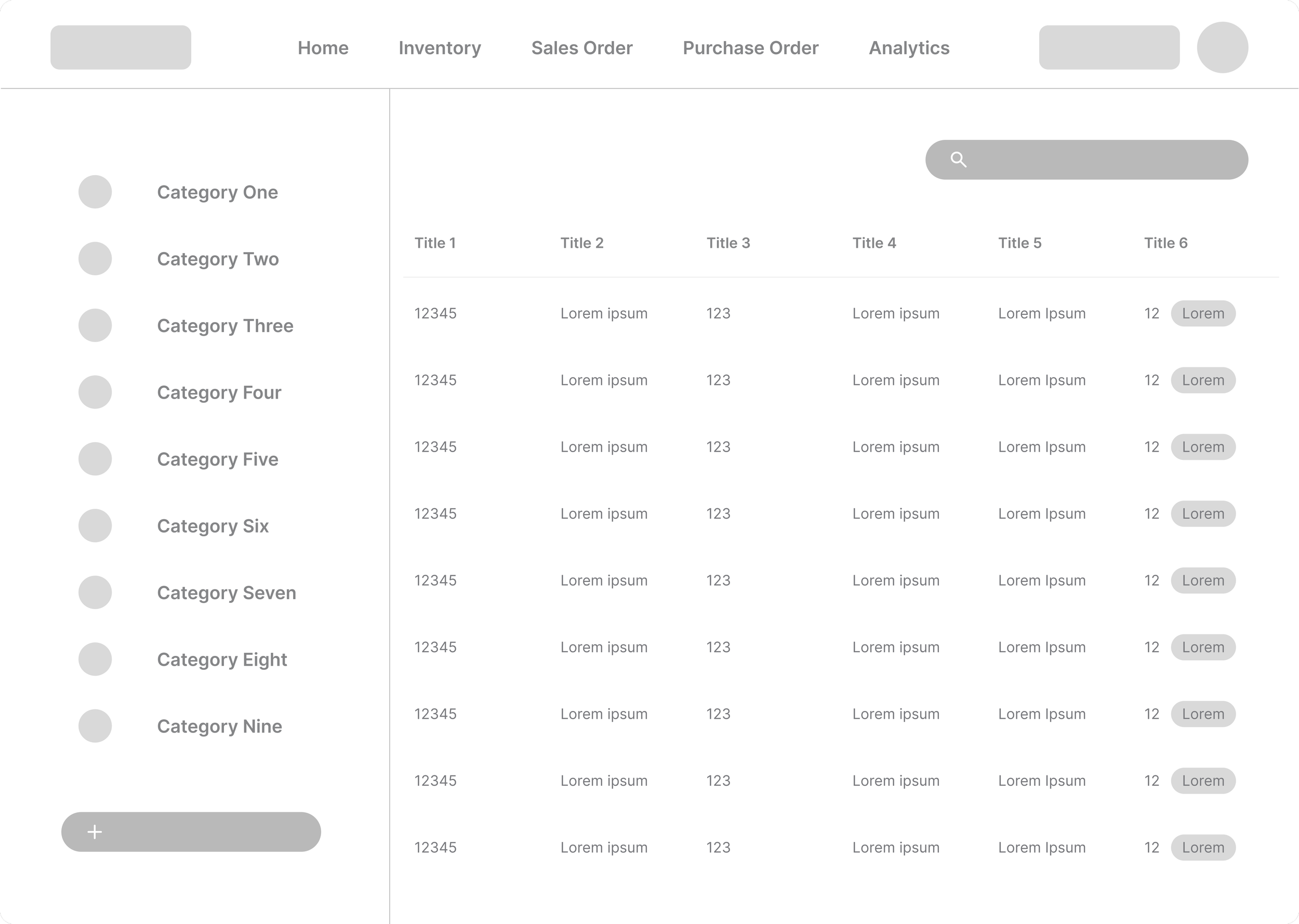Click the logo placeholder at top left
The height and width of the screenshot is (924, 1299).
[x=121, y=48]
